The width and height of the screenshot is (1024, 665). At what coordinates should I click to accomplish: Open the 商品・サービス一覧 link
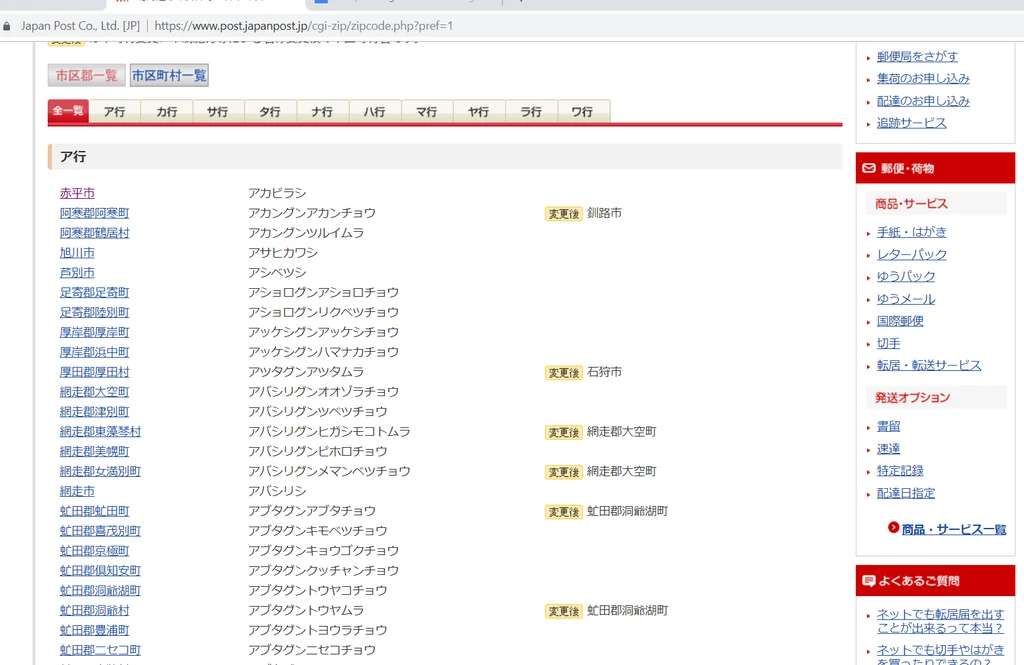(x=953, y=529)
